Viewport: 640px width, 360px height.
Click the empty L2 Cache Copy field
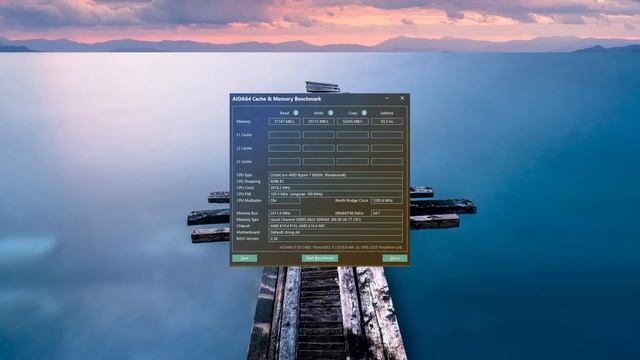pos(353,148)
